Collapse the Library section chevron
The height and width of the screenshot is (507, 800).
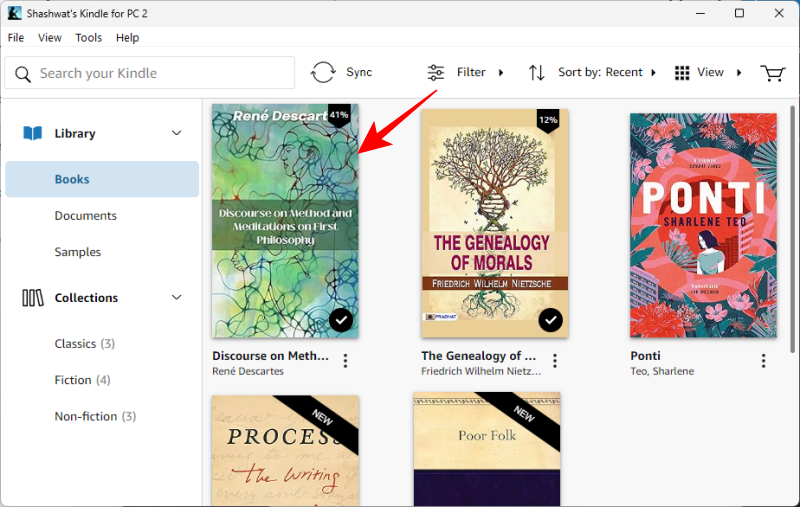tap(177, 133)
